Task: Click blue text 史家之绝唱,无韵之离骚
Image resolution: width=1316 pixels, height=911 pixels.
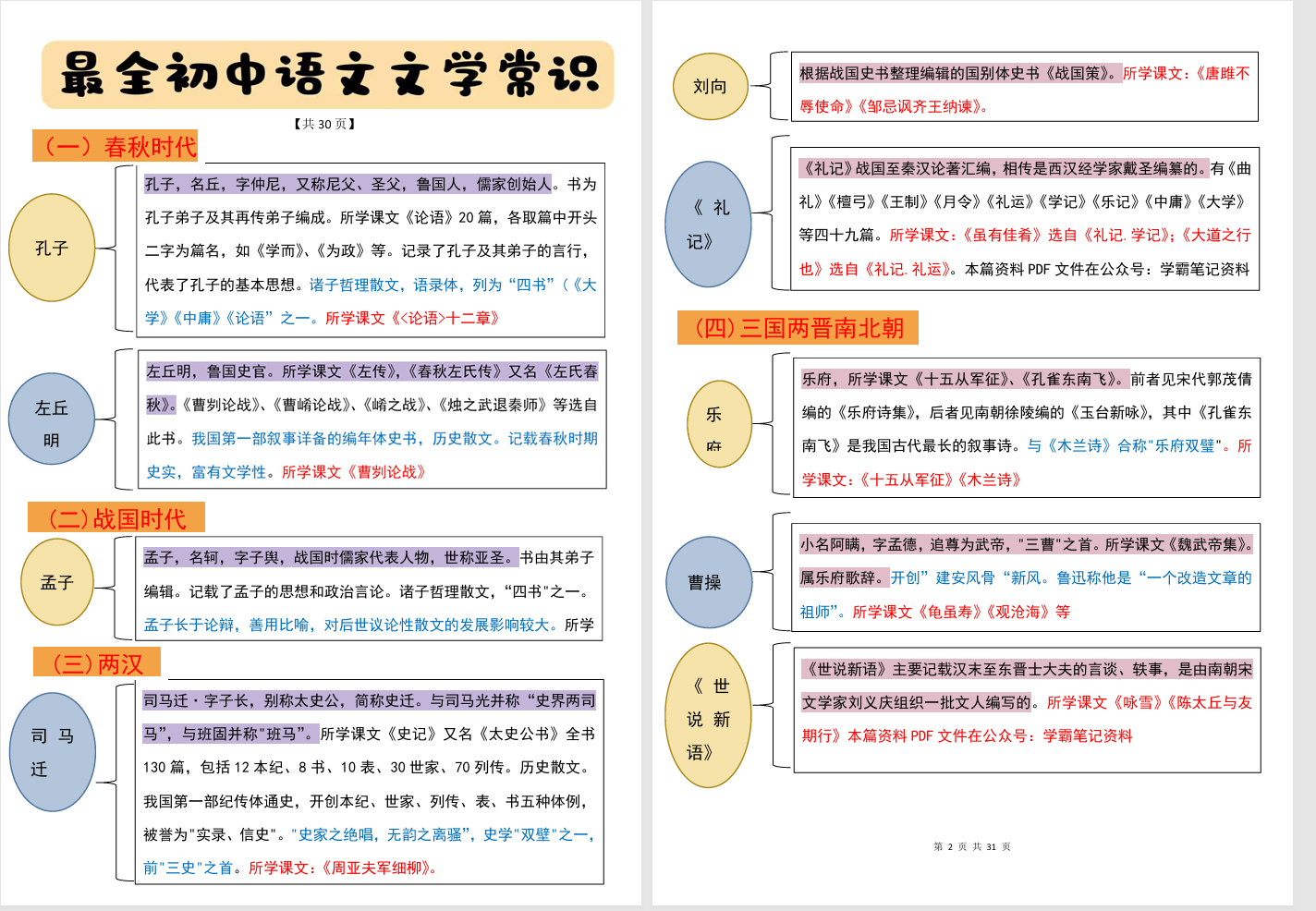Action: tap(384, 834)
